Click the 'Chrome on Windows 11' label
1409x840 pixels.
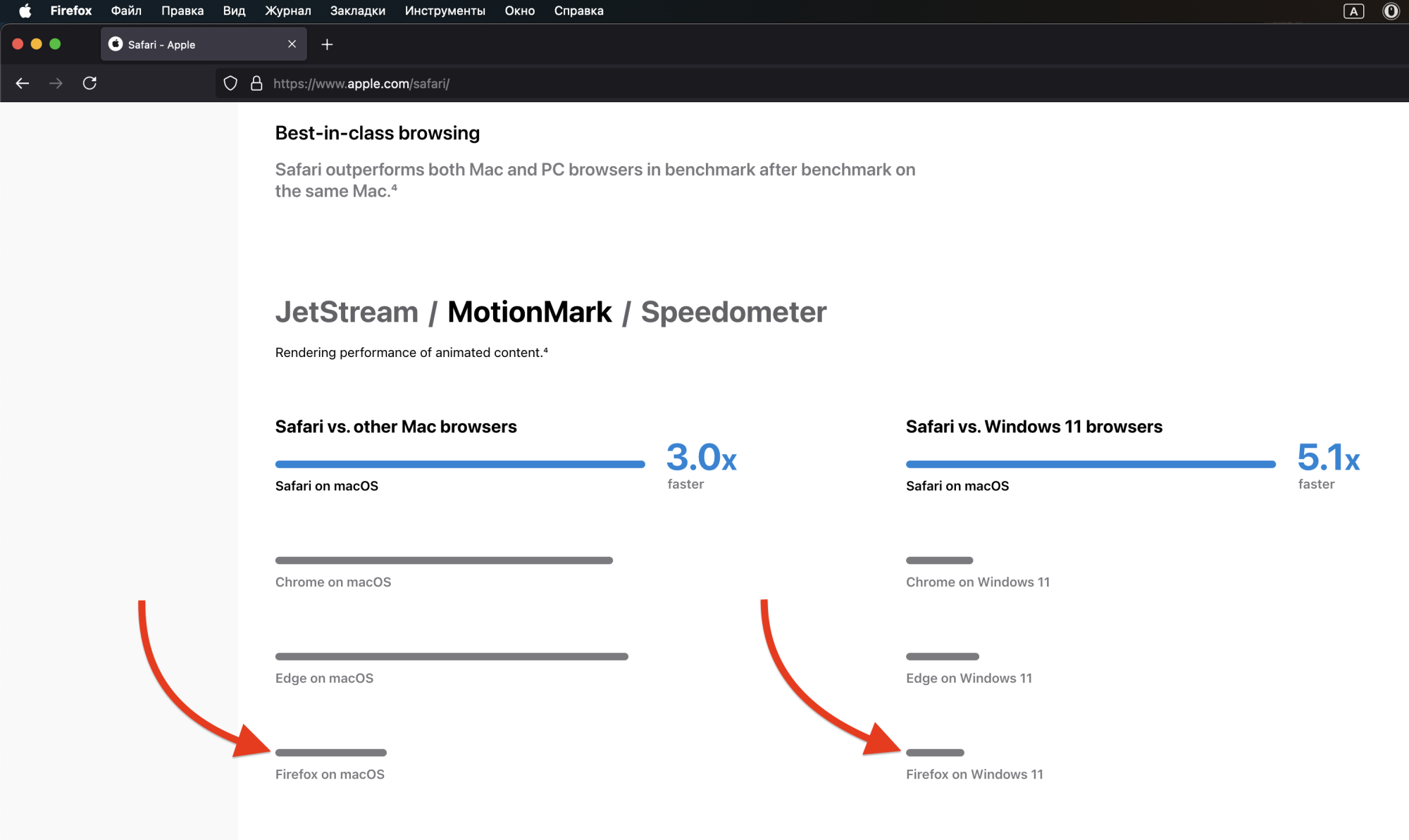(978, 582)
